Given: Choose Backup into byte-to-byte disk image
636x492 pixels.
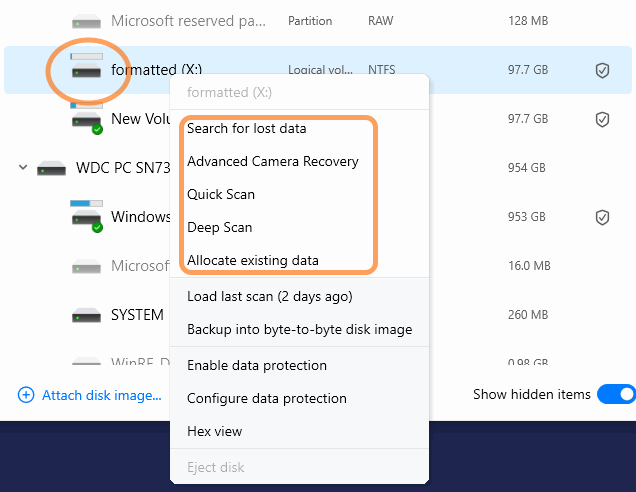Looking at the screenshot, I should (x=299, y=329).
